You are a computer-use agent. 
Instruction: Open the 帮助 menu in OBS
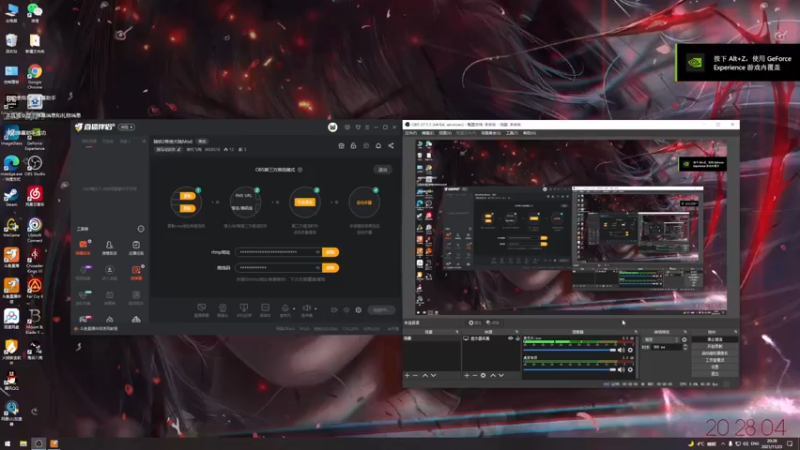click(x=529, y=133)
